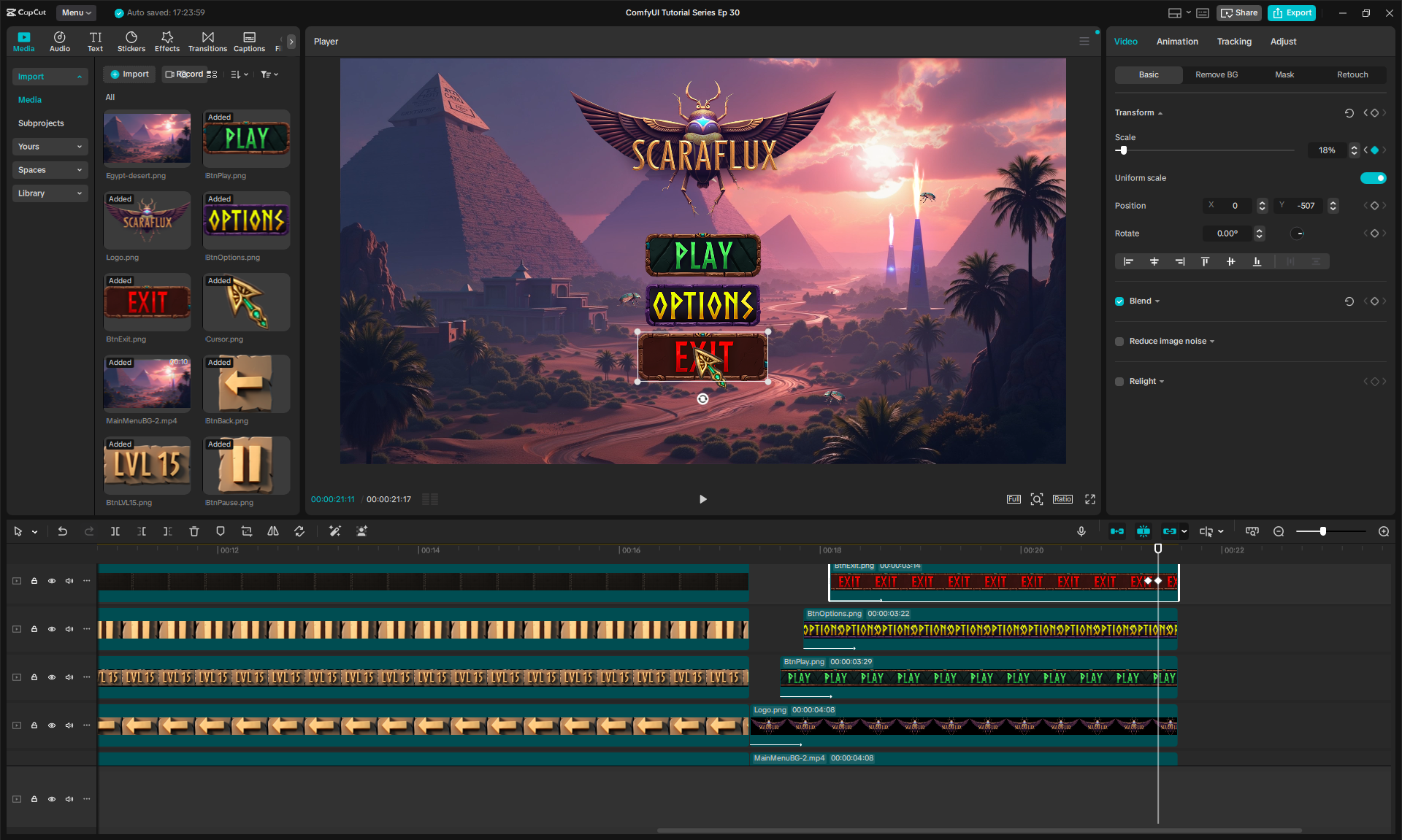This screenshot has height=840, width=1402.
Task: Open the Remove BG tab
Action: click(x=1217, y=74)
